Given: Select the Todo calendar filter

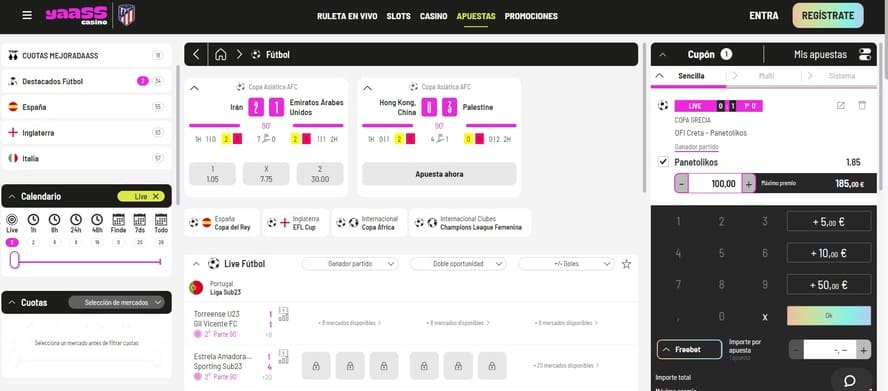Looking at the screenshot, I should click(161, 219).
